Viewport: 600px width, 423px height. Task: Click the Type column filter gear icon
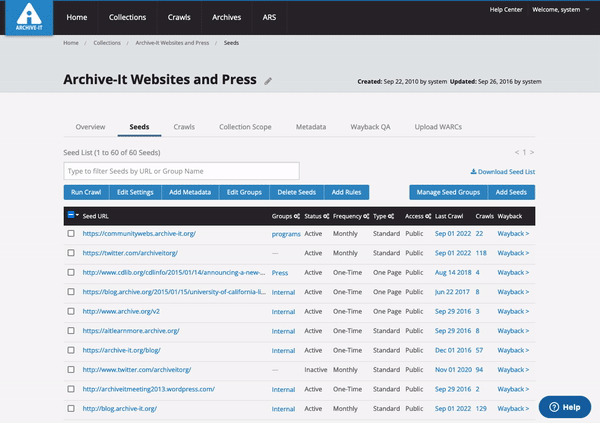[393, 216]
